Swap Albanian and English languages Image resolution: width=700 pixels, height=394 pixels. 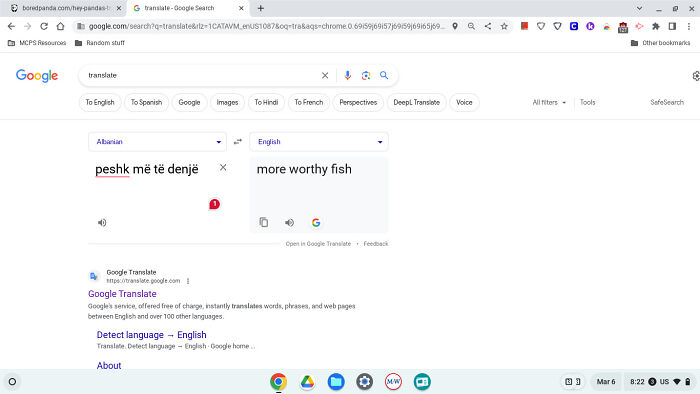[x=238, y=141]
